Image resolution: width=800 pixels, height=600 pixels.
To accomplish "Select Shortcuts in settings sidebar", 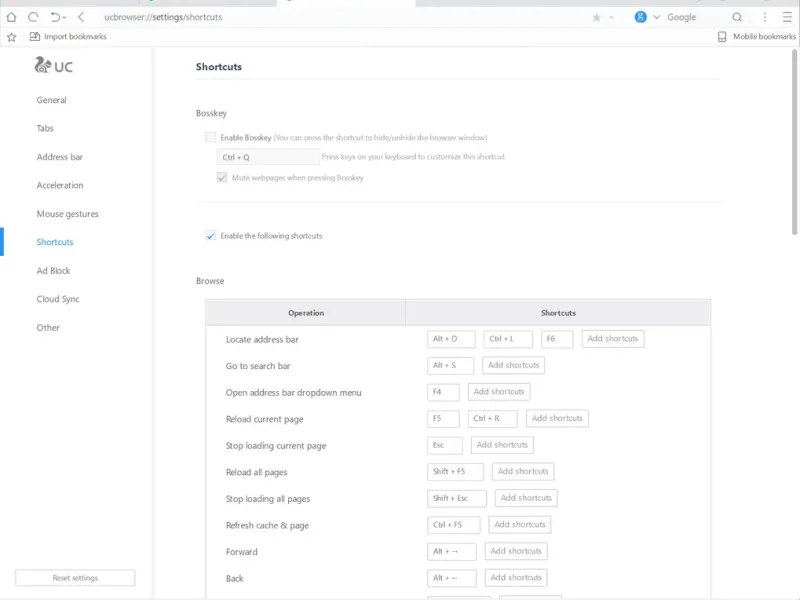I will point(55,242).
